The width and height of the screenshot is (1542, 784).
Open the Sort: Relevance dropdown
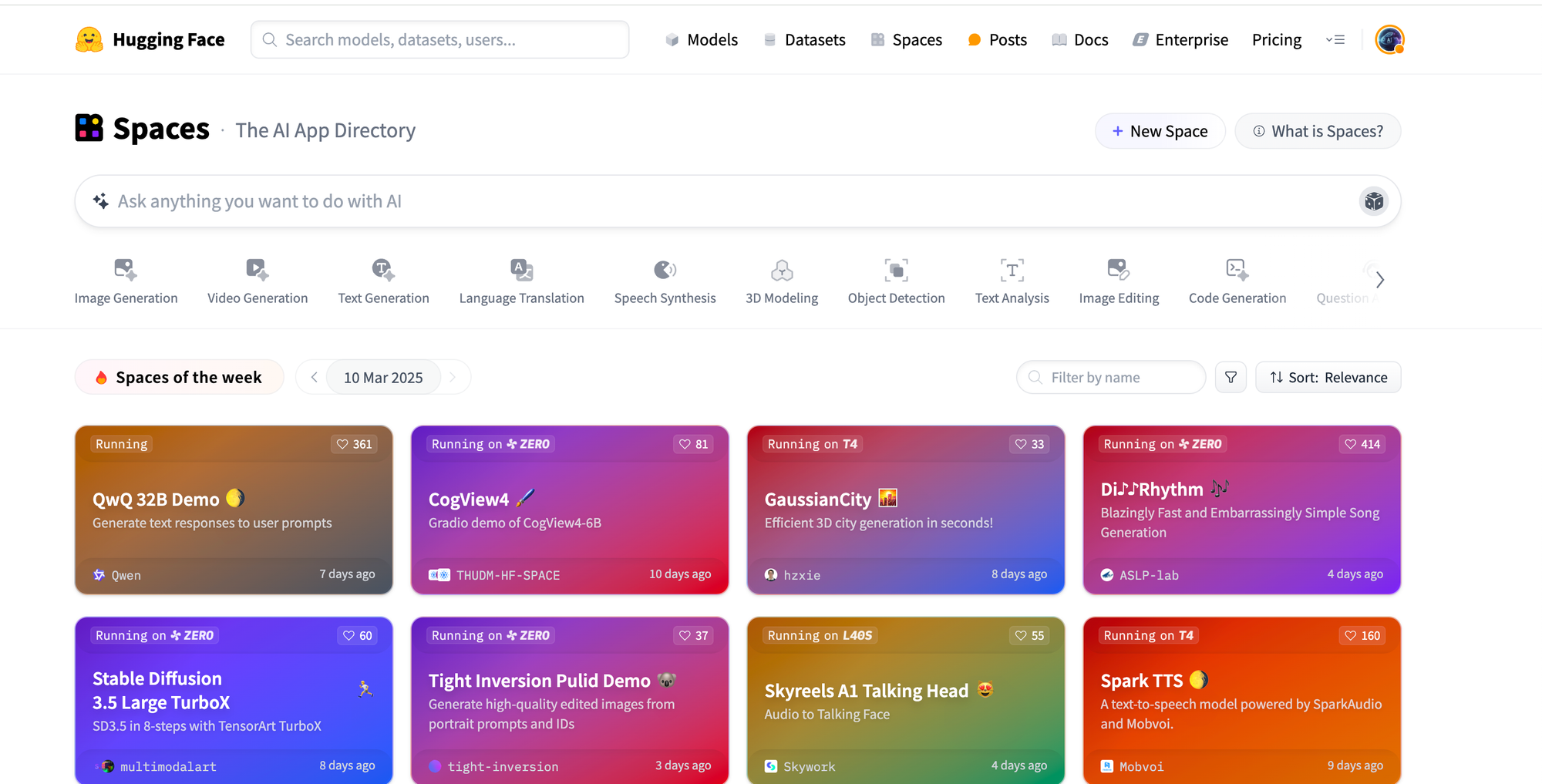1328,377
